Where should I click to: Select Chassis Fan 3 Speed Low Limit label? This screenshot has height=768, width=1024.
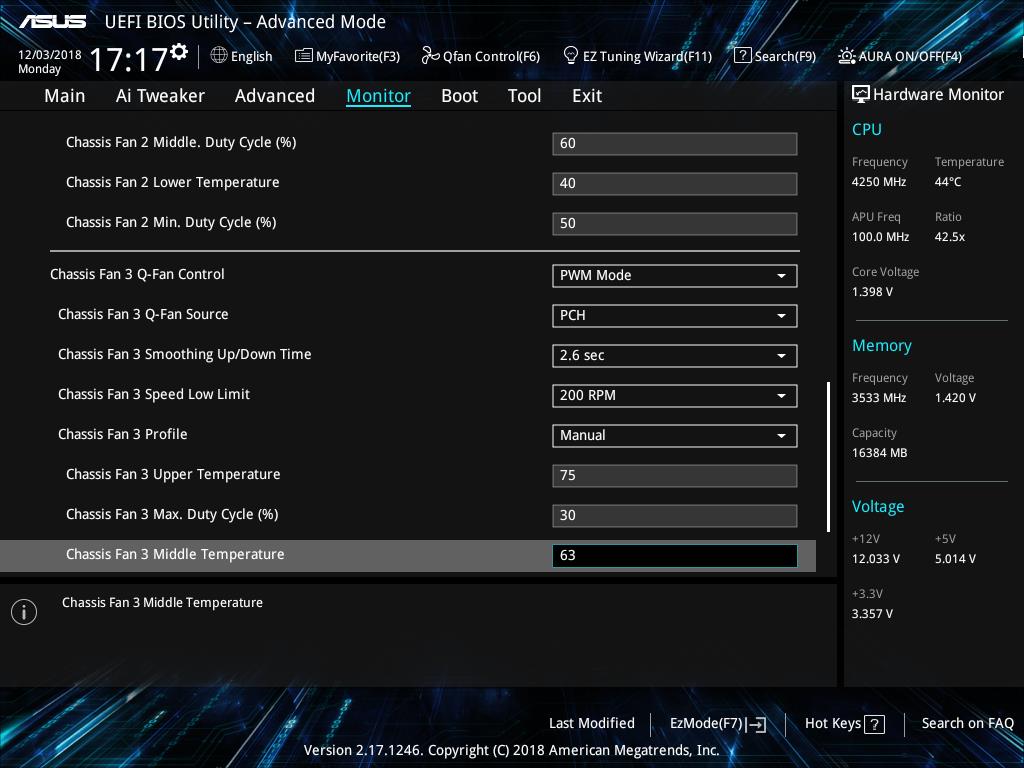pyautogui.click(x=153, y=394)
